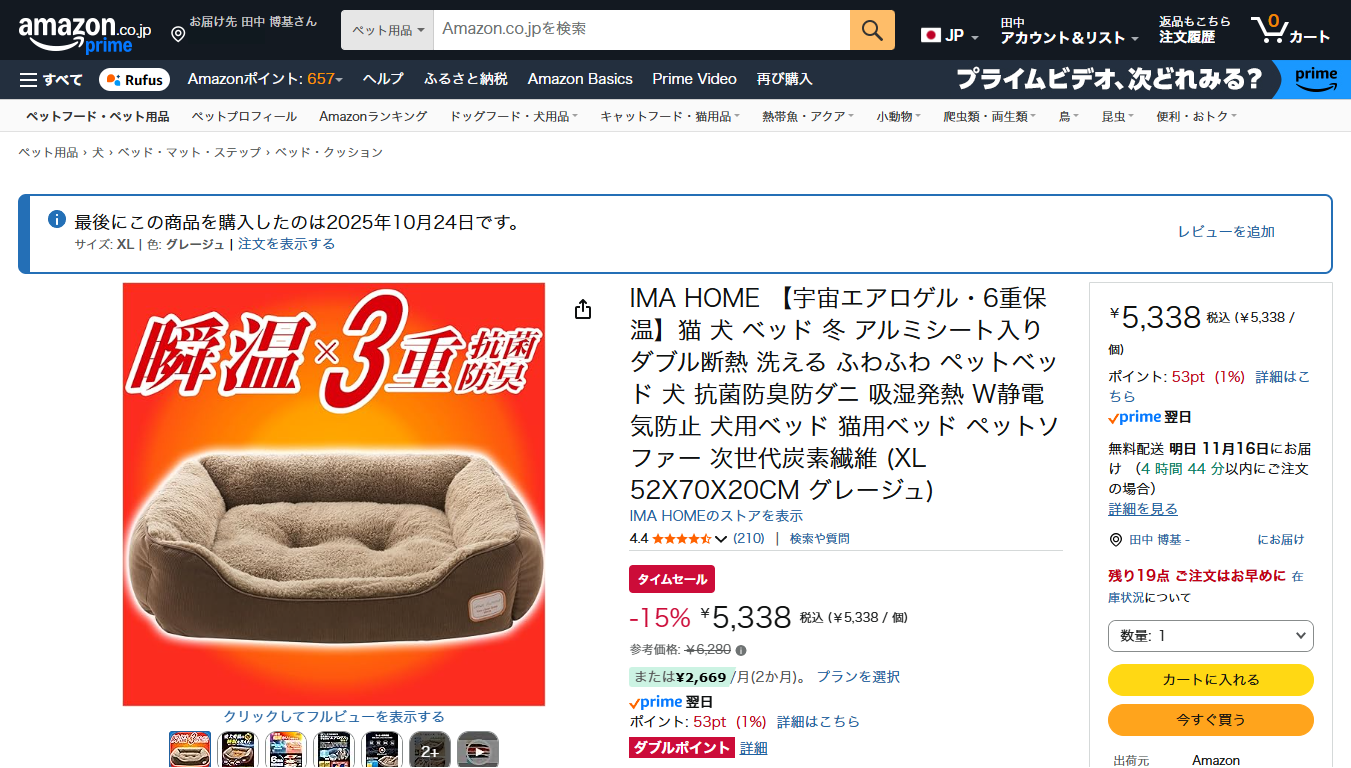Expand the star rating breakdown chevron
The image size is (1351, 768).
click(720, 539)
